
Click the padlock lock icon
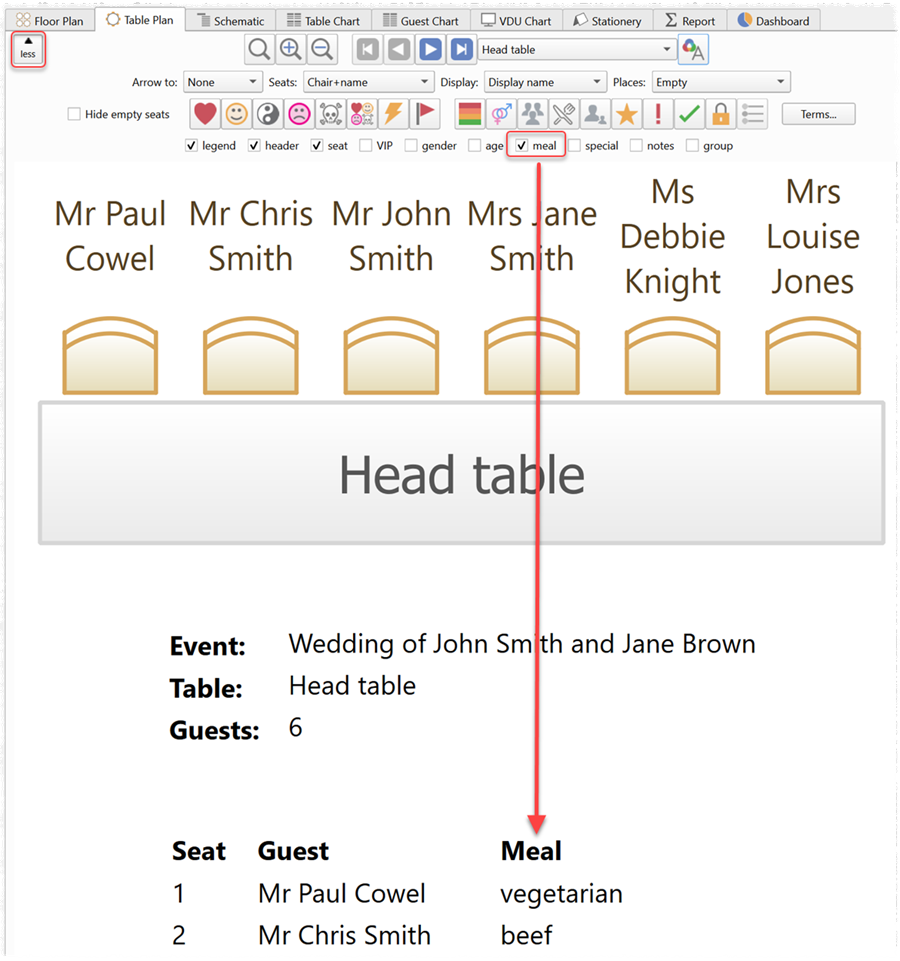coord(721,113)
